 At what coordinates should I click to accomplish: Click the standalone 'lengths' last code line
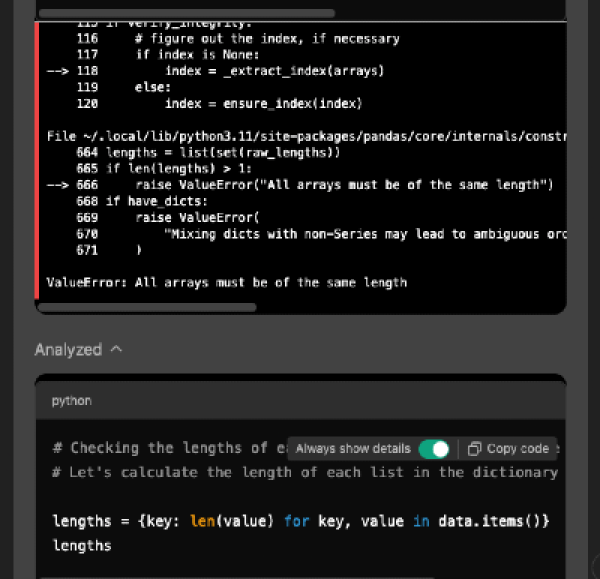pos(81,545)
